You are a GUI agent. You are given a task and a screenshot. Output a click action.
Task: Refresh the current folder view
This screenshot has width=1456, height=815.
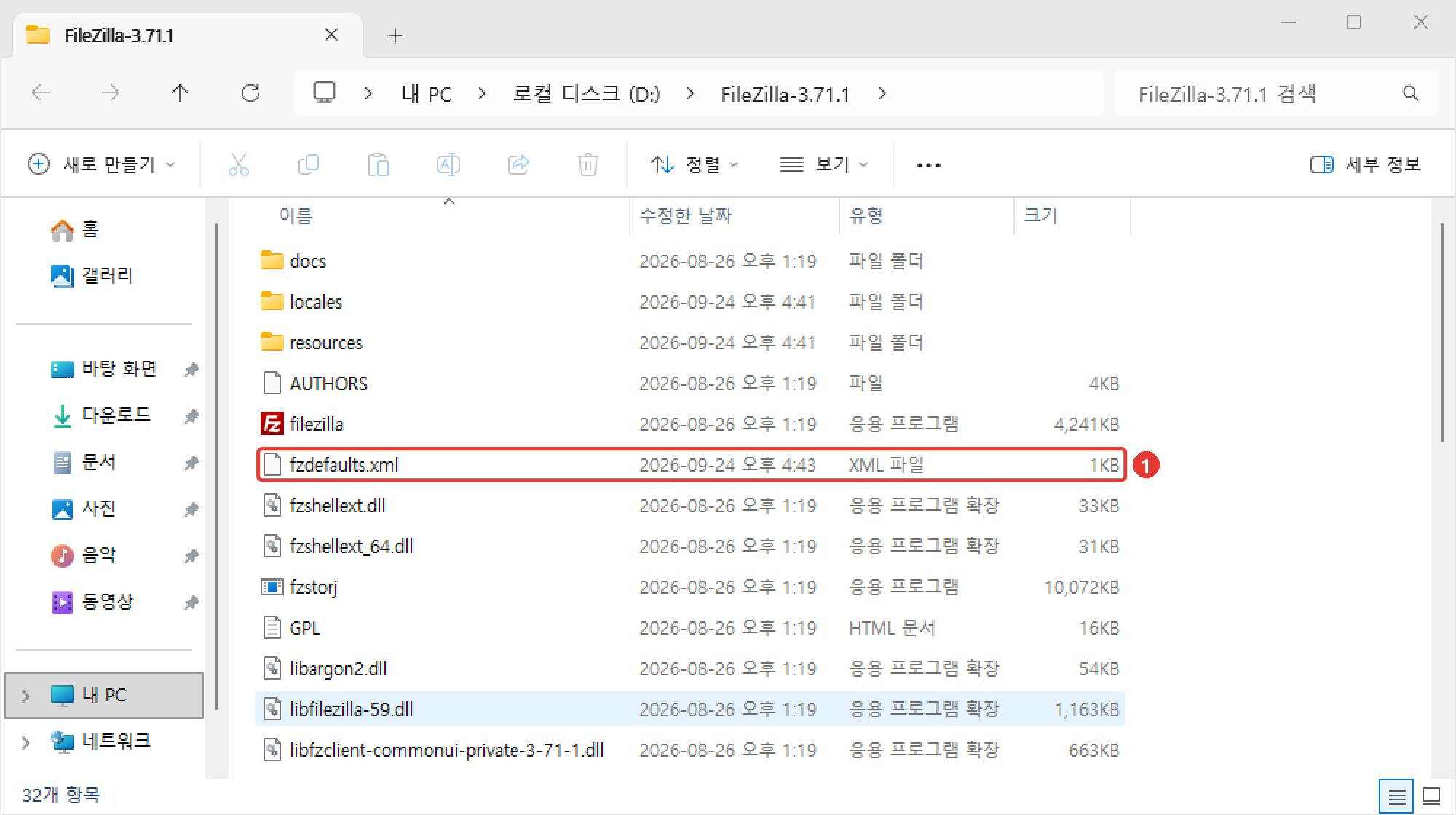(250, 93)
